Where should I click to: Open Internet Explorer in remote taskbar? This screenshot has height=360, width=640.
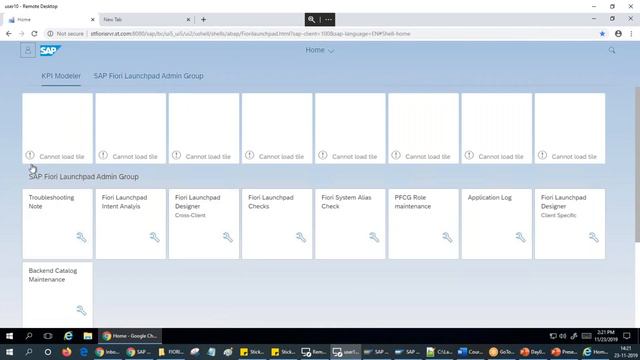coord(68,336)
